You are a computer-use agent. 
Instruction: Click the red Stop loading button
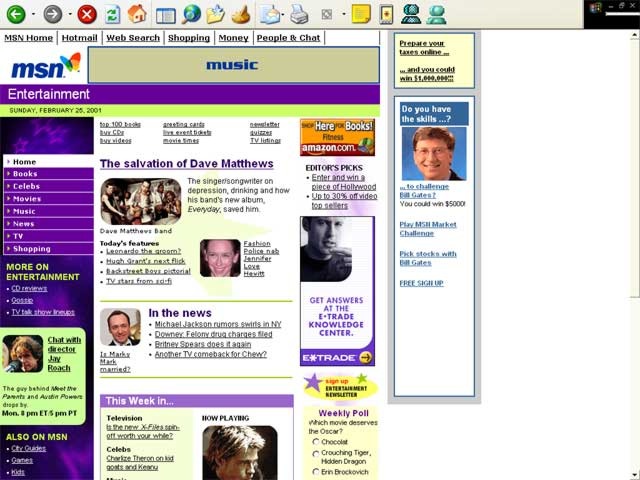point(87,14)
